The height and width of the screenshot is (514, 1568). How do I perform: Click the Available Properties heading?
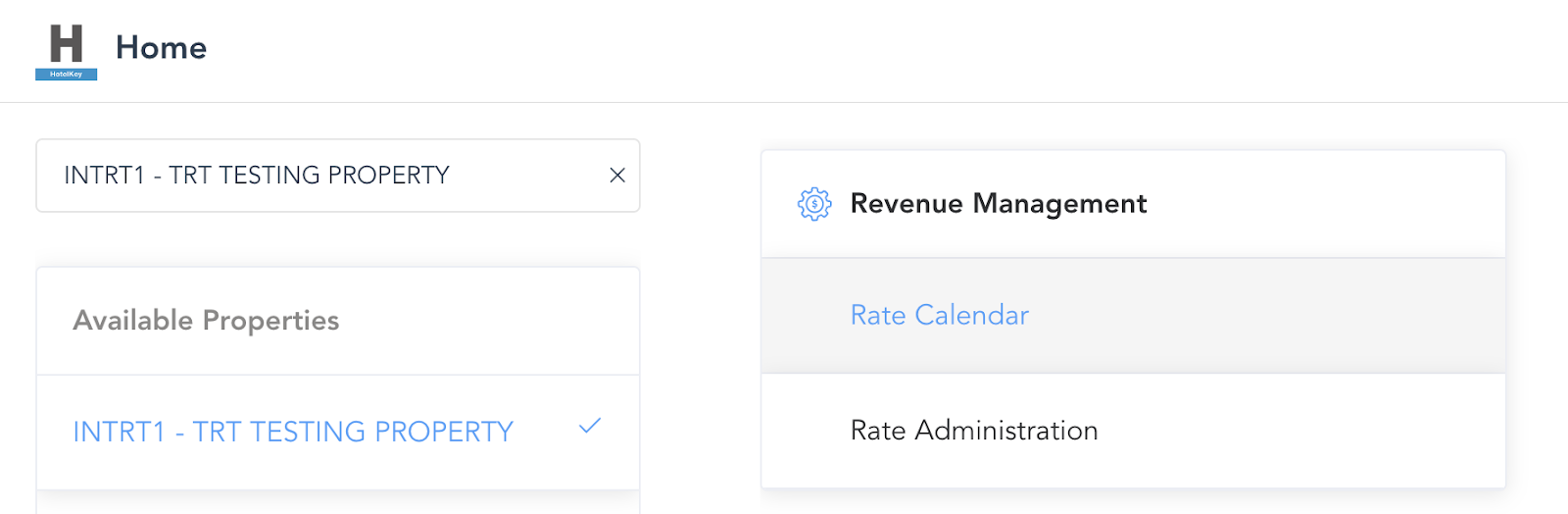point(206,321)
